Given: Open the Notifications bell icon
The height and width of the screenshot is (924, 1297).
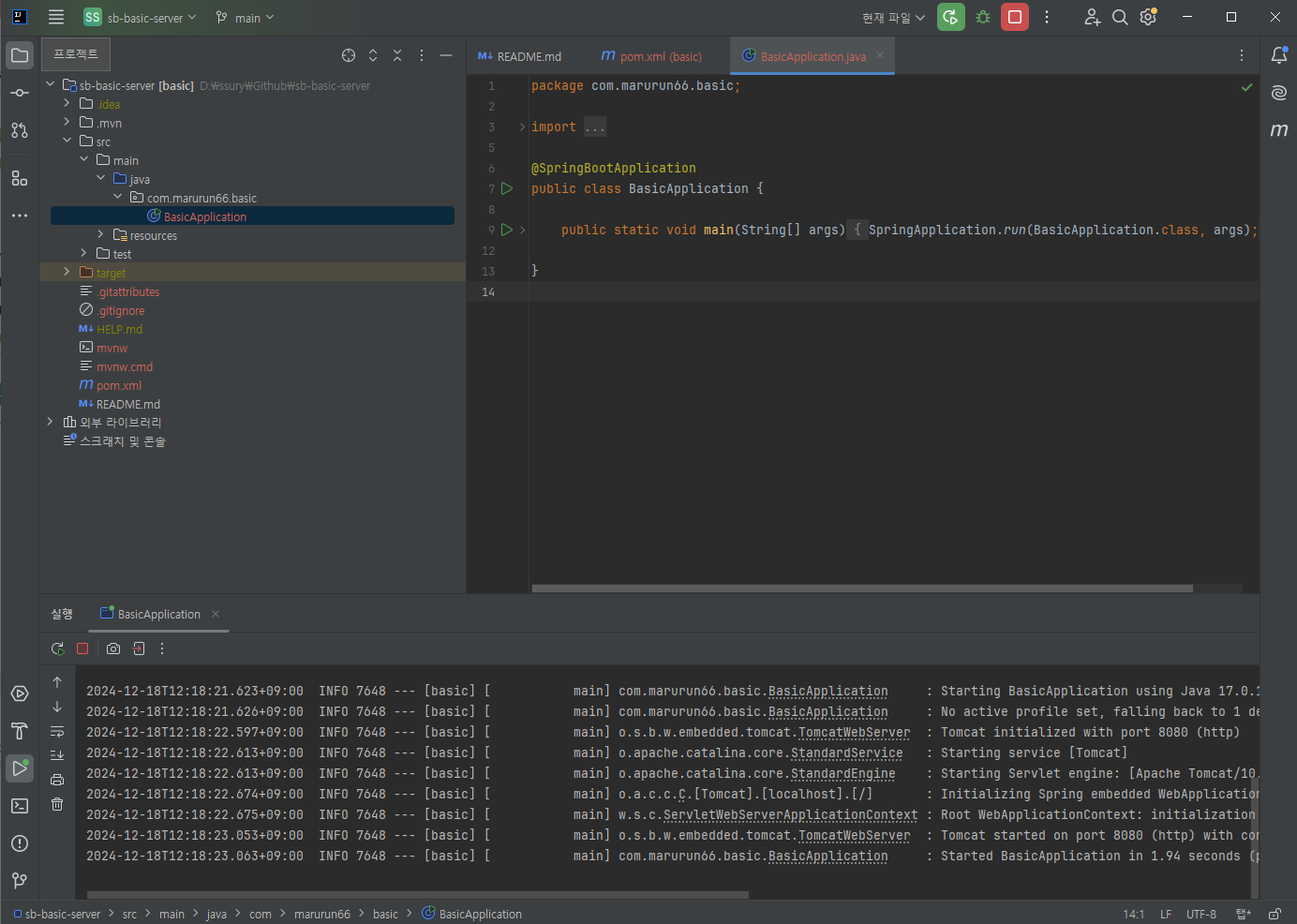Looking at the screenshot, I should click(1278, 55).
